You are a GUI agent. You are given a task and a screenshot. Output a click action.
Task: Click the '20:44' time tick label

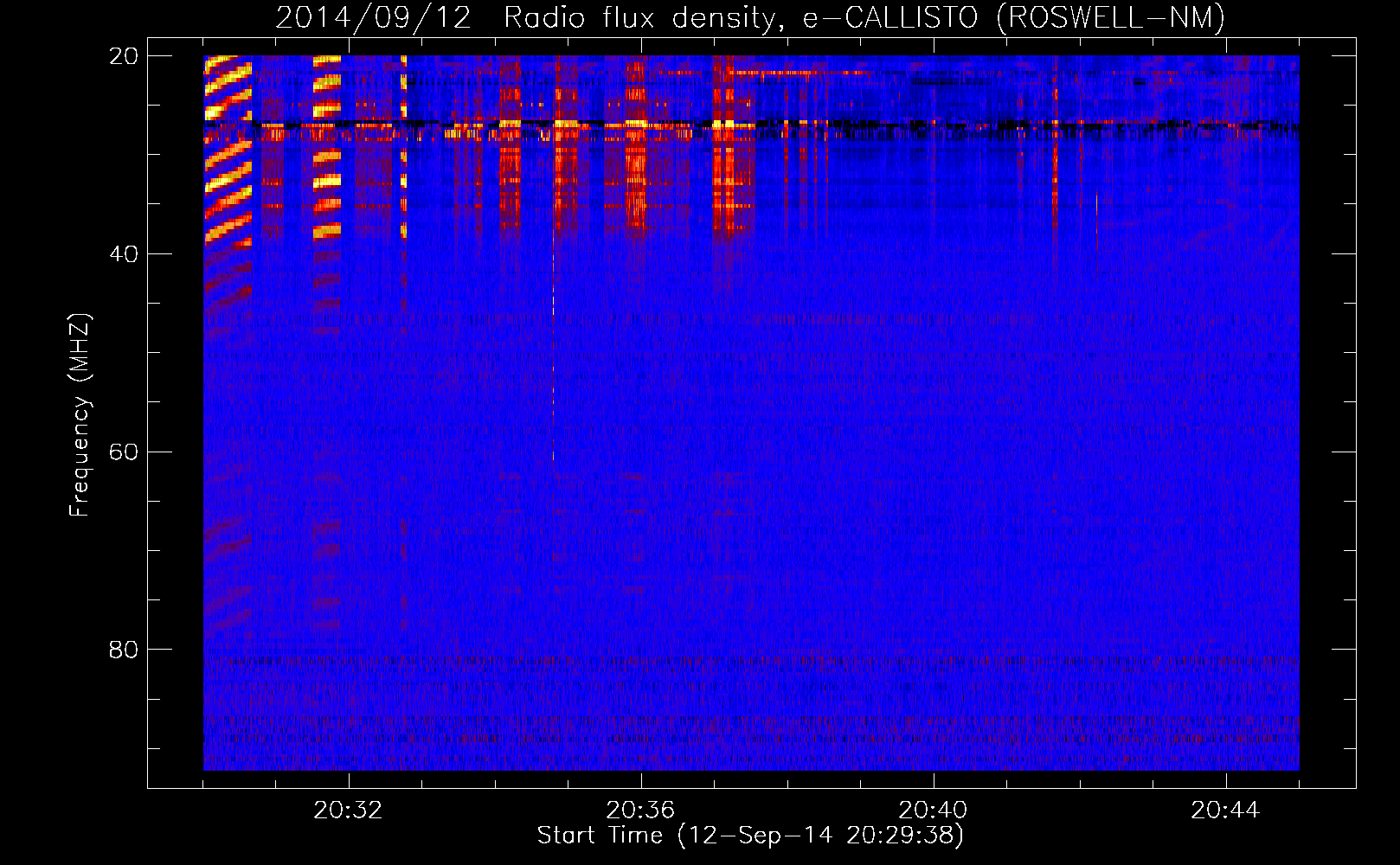[x=1225, y=811]
